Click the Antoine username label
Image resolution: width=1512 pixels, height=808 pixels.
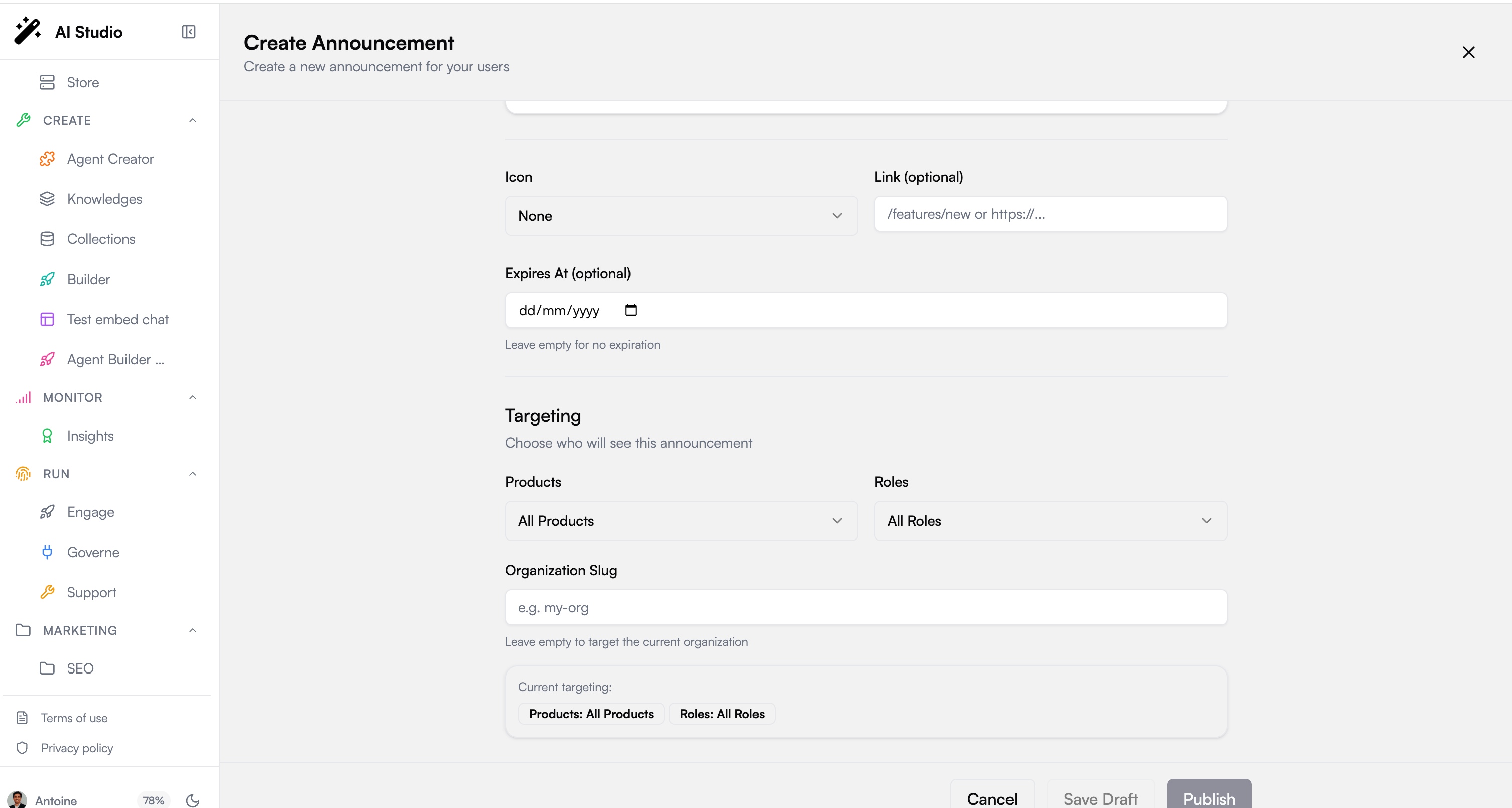pyautogui.click(x=56, y=801)
